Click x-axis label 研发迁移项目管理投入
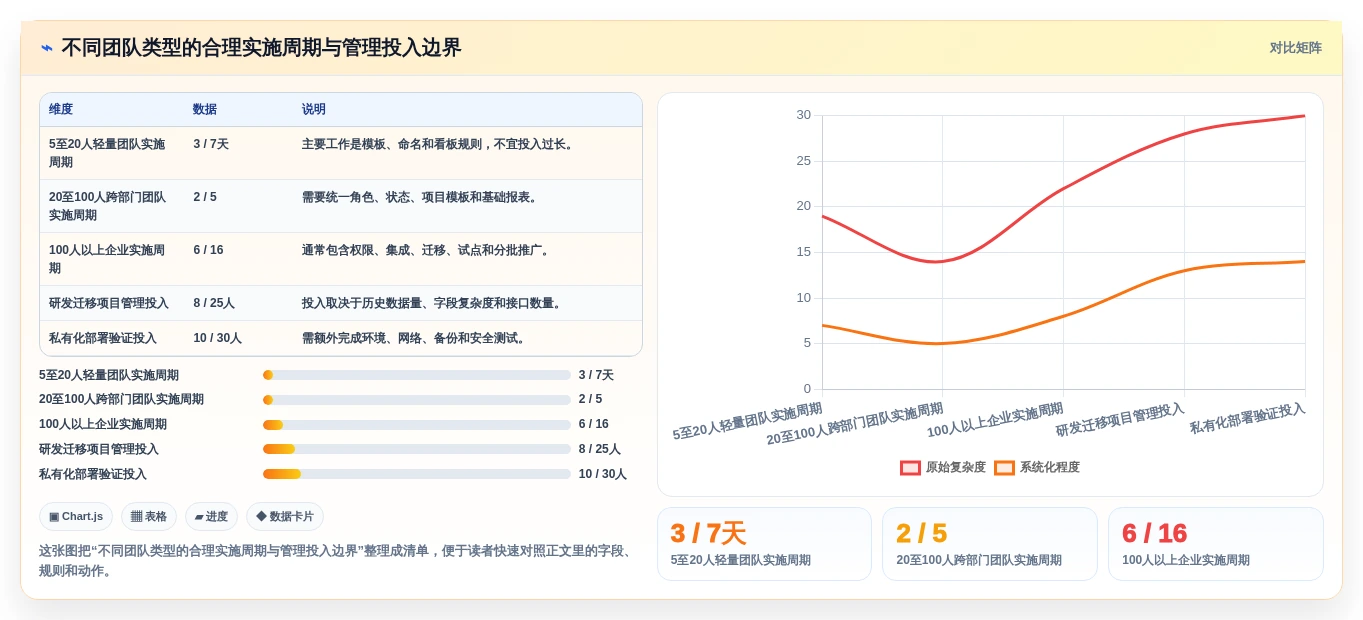 pyautogui.click(x=1120, y=420)
